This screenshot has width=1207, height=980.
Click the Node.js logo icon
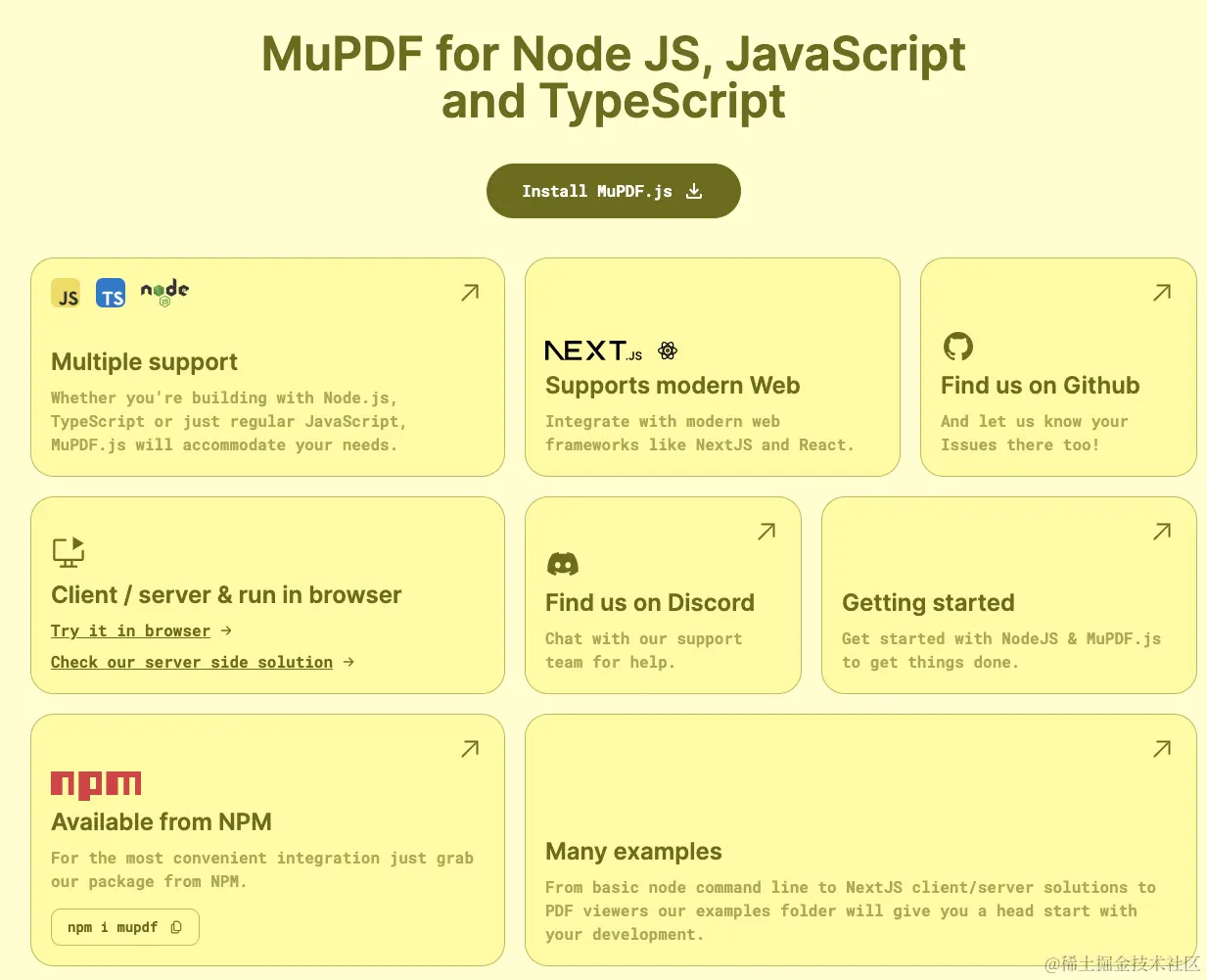[x=164, y=292]
